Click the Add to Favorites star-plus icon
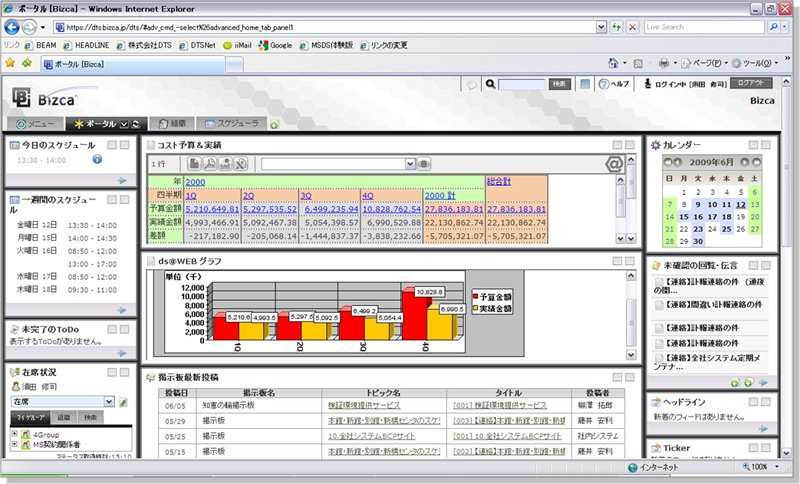The width and height of the screenshot is (800, 484). point(27,63)
